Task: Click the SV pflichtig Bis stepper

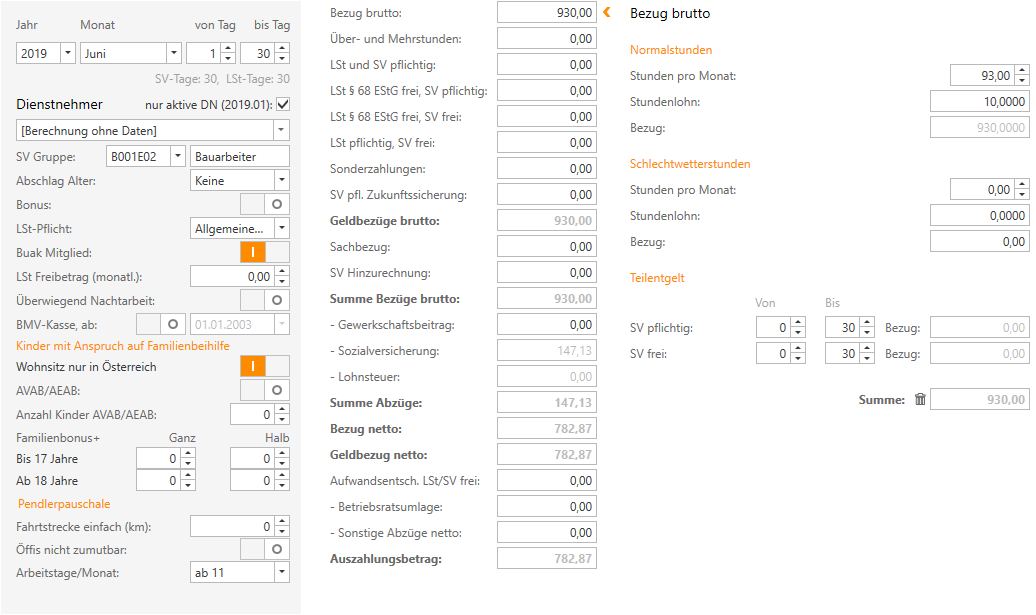Action: [x=867, y=327]
